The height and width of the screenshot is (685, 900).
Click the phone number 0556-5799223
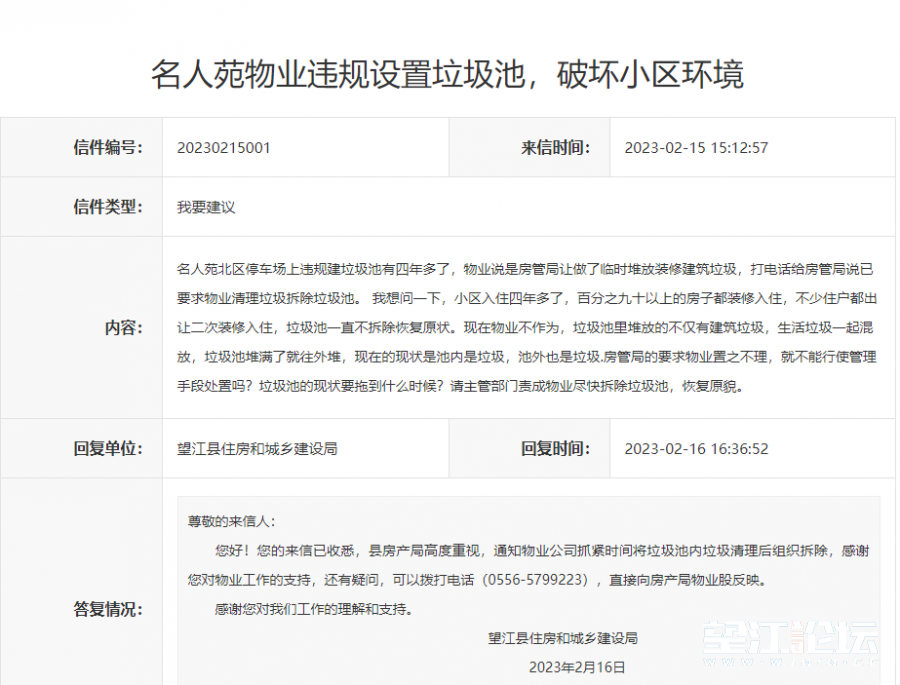[x=534, y=580]
